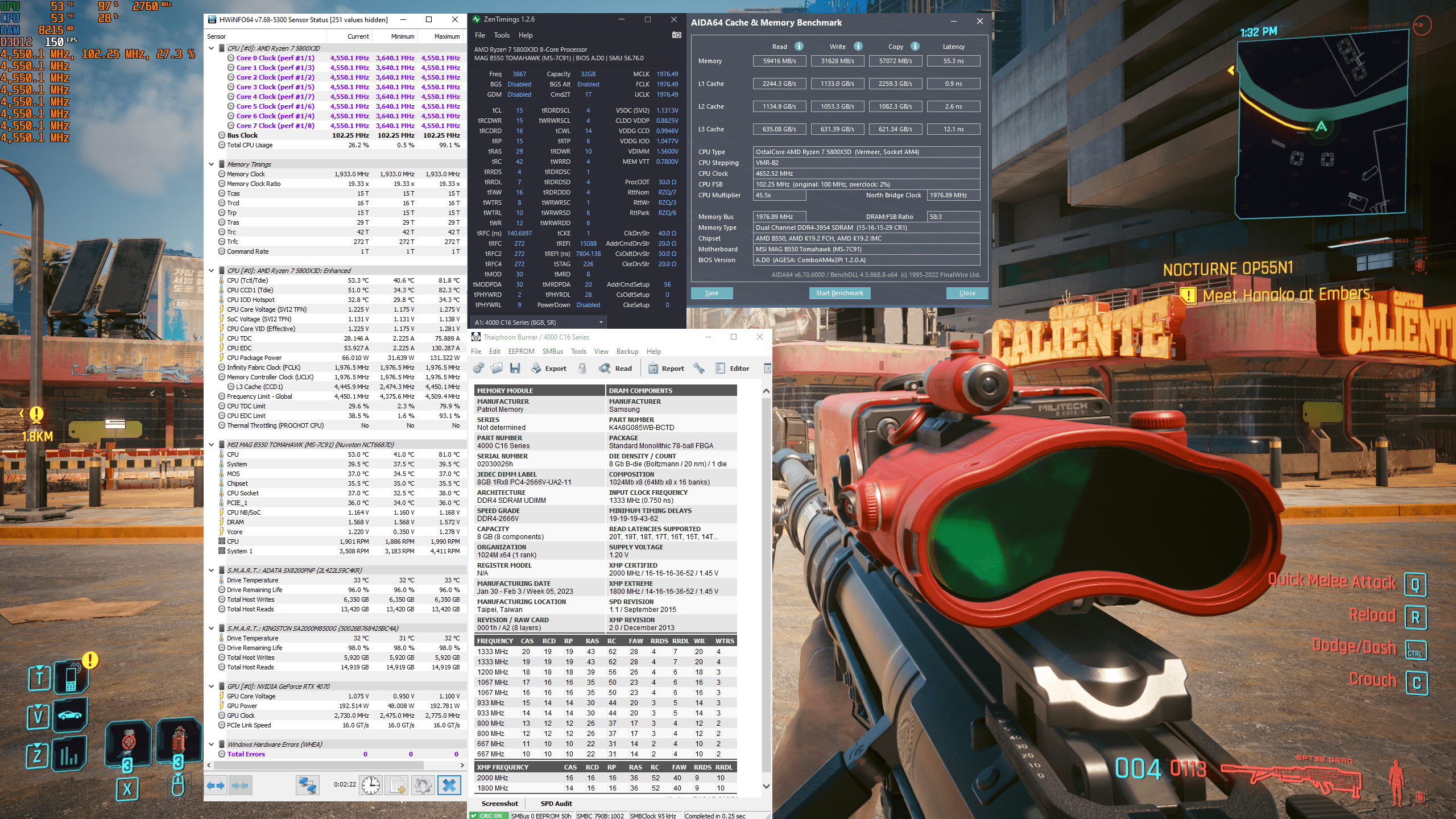Collapse the ADATA SX8200PNP S.M.A.R.T. group
Viewport: 1456px width, 819px height.
point(212,570)
